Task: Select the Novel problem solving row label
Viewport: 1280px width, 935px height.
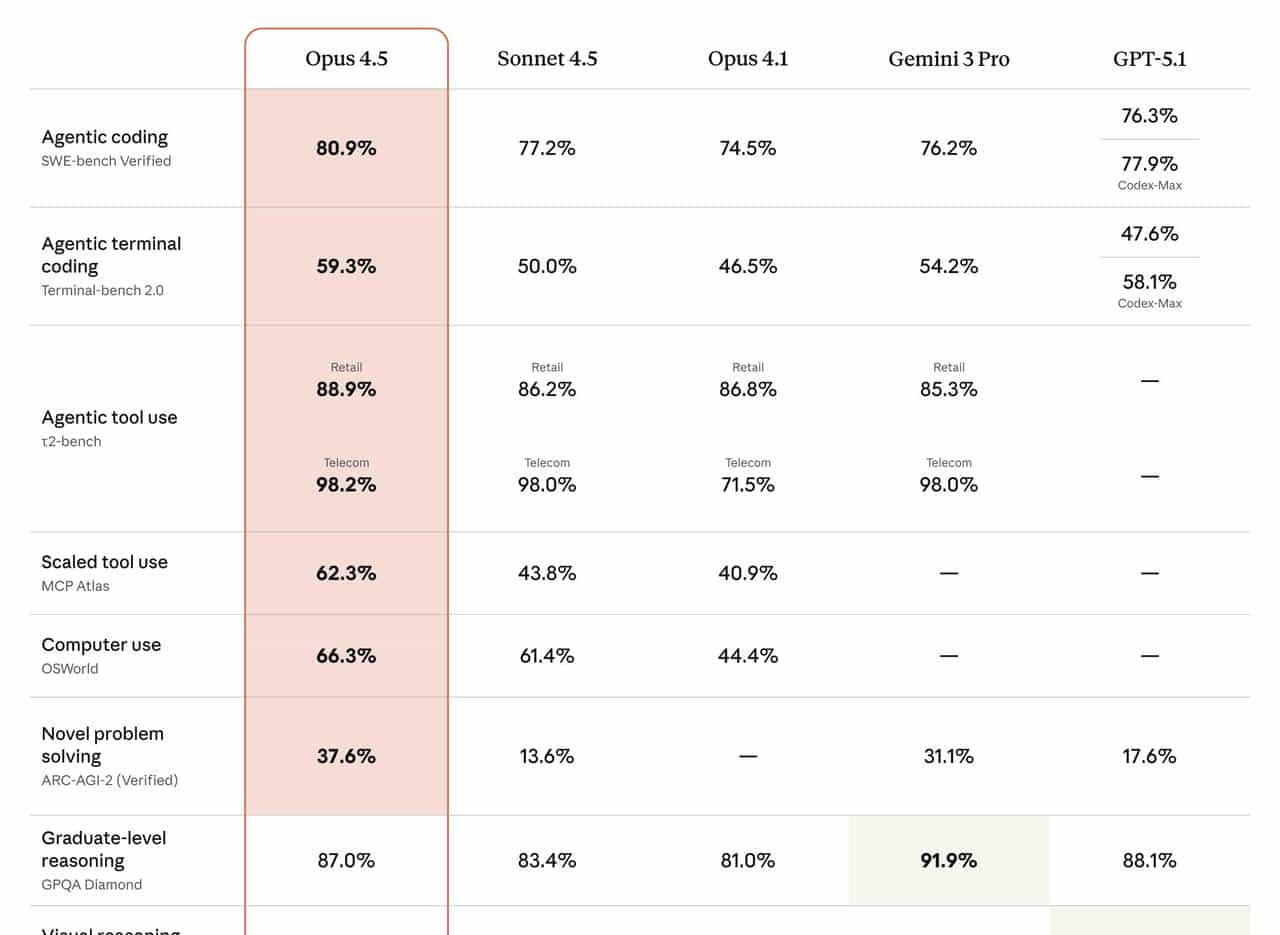Action: pyautogui.click(x=102, y=745)
